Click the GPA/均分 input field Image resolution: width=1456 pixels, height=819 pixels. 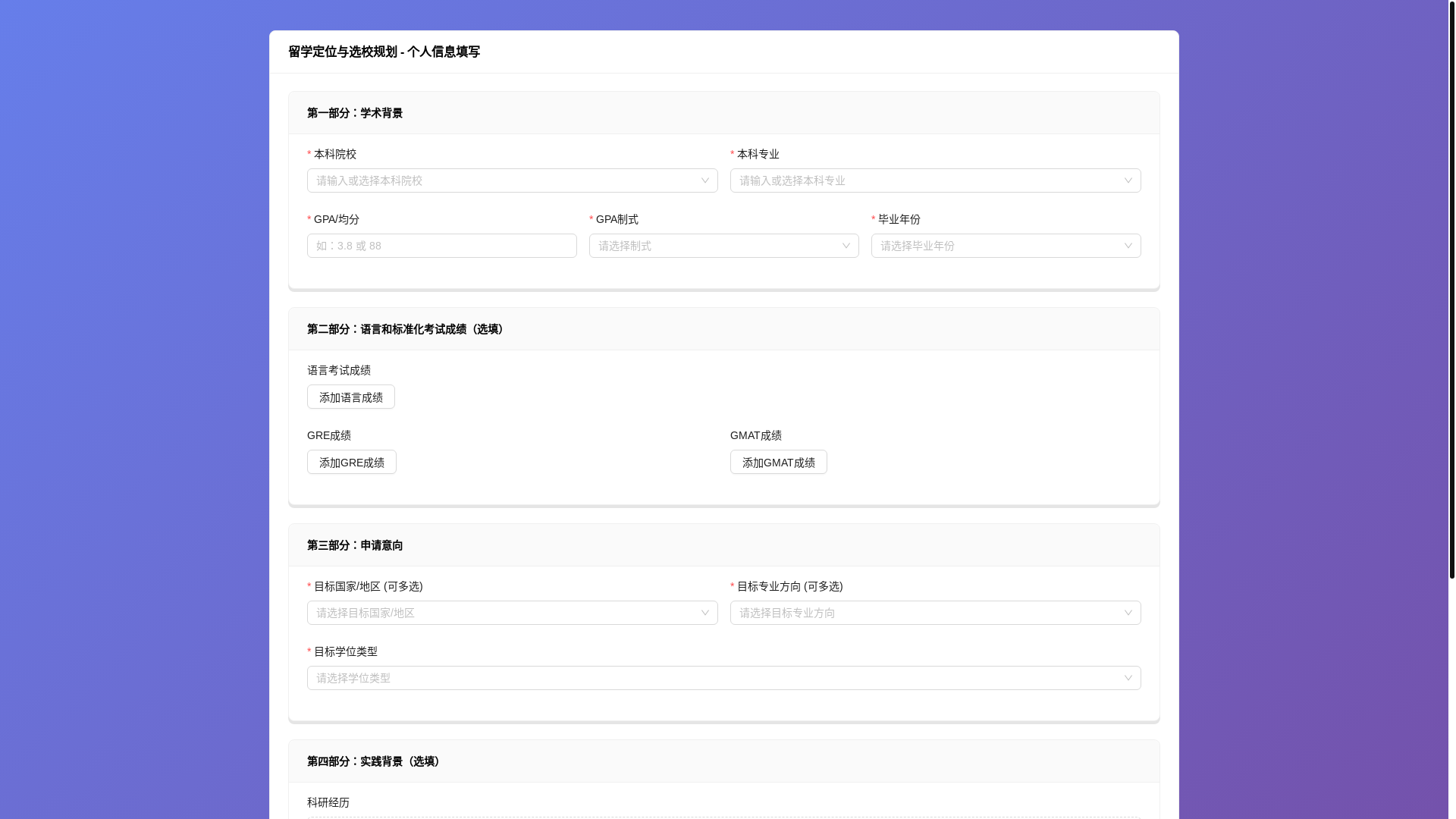point(441,246)
